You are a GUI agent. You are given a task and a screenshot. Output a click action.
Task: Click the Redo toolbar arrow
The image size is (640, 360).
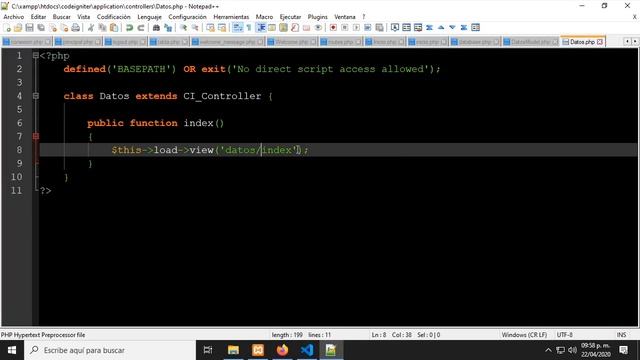pos(141,28)
